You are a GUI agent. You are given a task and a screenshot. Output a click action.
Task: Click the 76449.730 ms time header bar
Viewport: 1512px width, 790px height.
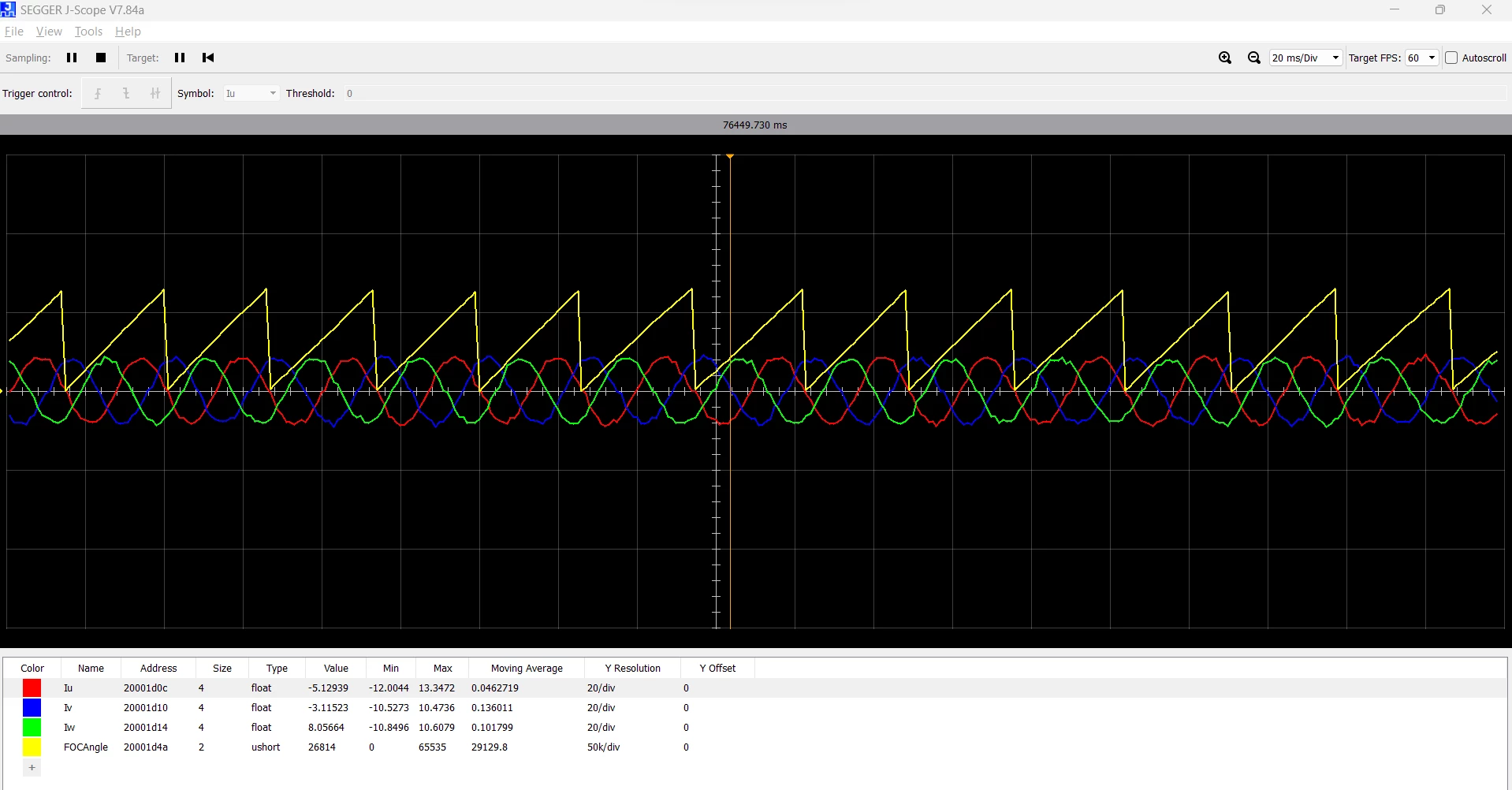(755, 125)
